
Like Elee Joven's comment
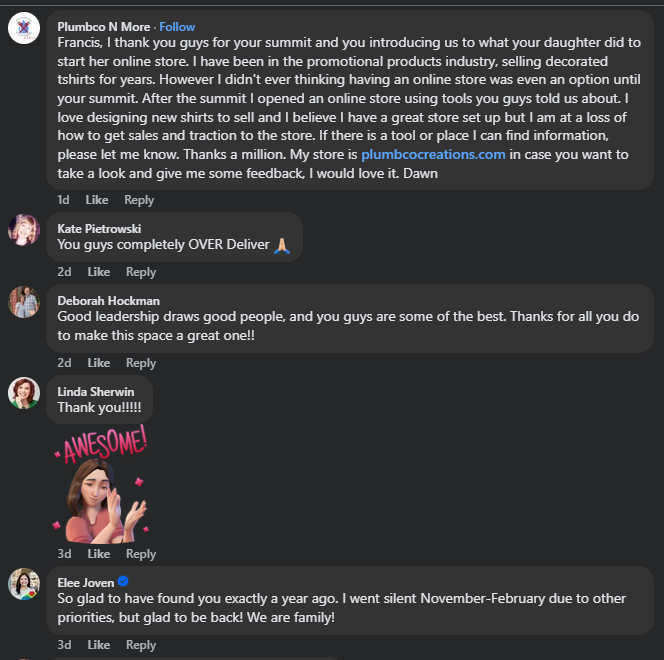(99, 645)
